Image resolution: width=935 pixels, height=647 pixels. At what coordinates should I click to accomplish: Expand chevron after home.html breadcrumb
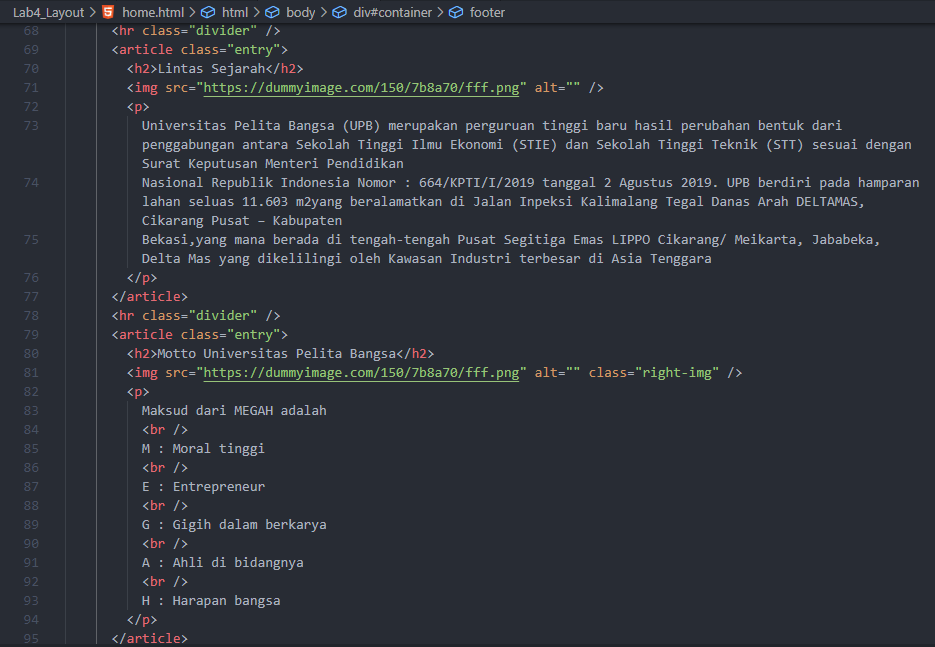[x=192, y=12]
